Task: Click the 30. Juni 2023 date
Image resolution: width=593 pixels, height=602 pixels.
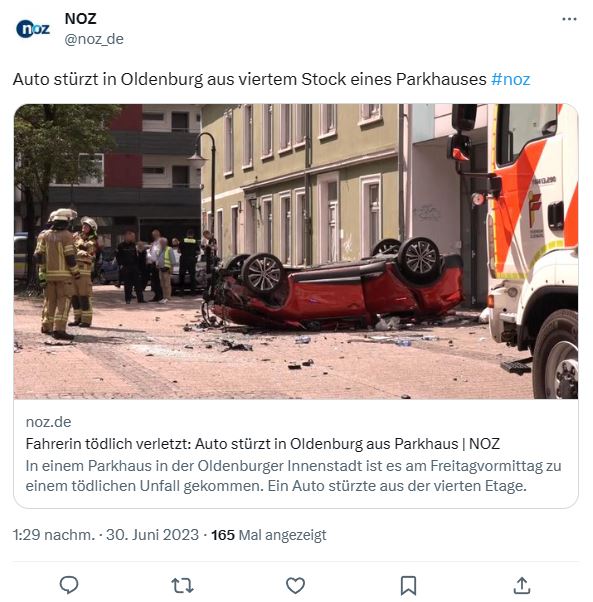Action: [x=152, y=535]
